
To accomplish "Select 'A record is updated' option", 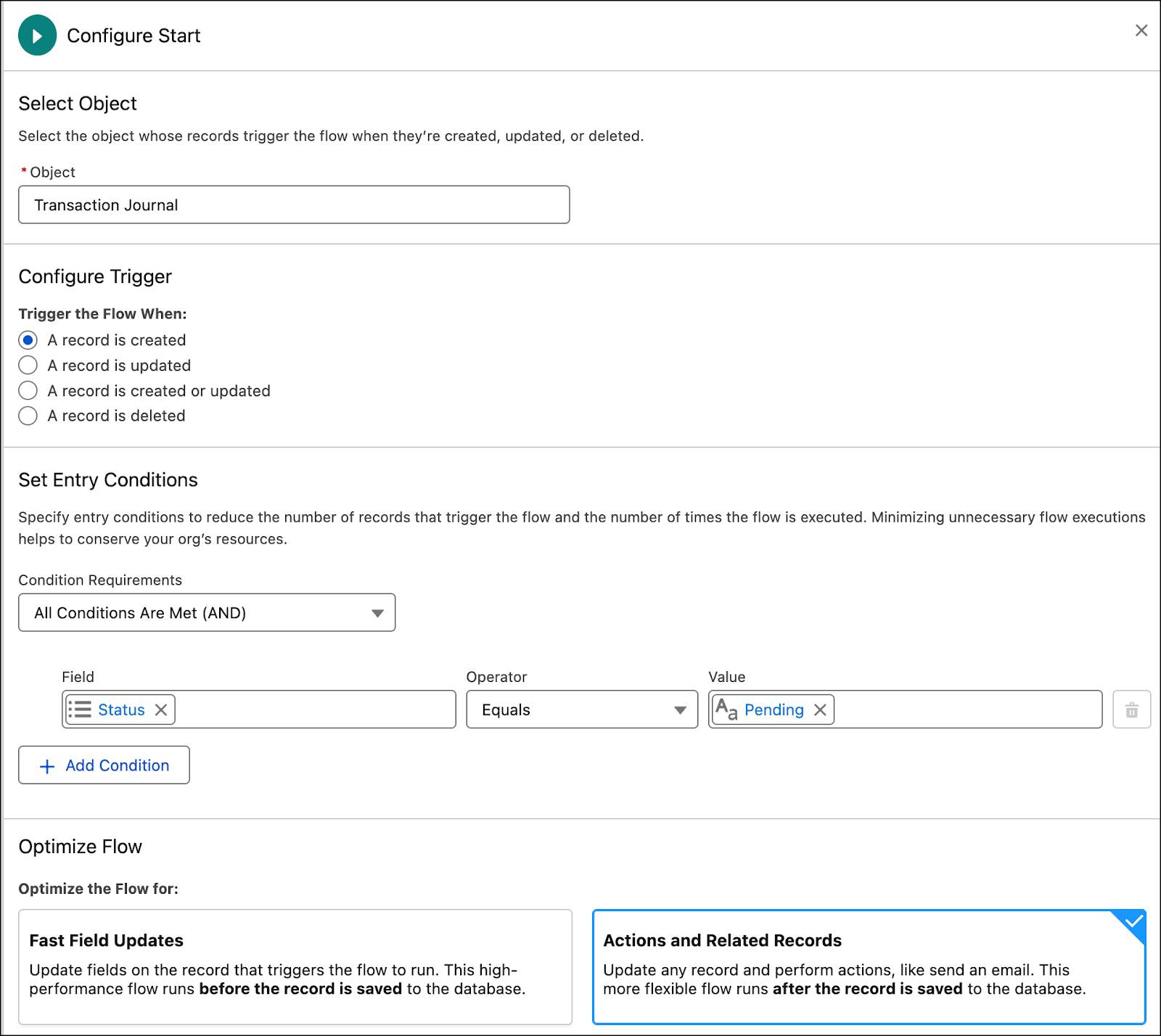I will point(28,365).
